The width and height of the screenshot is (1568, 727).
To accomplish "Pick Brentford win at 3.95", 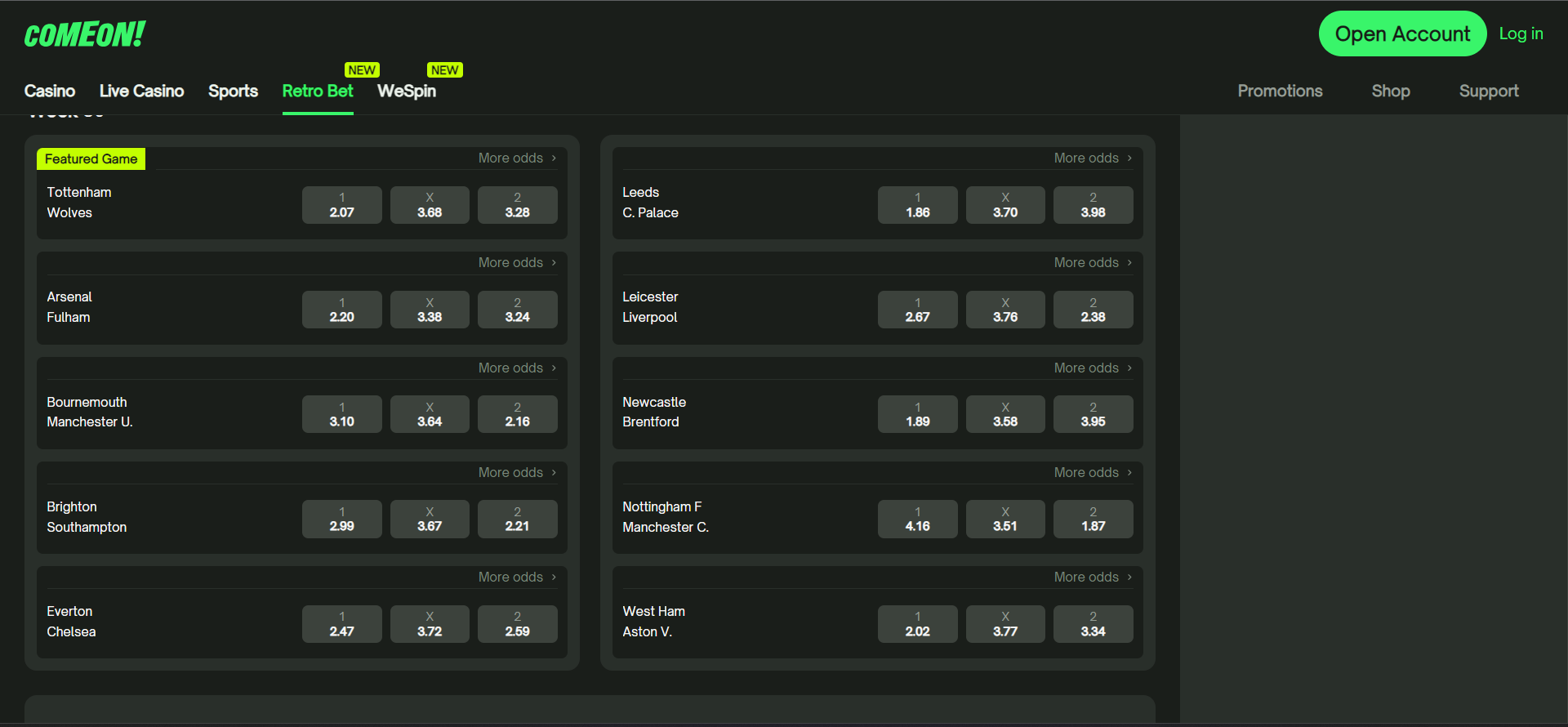I will (x=1094, y=414).
